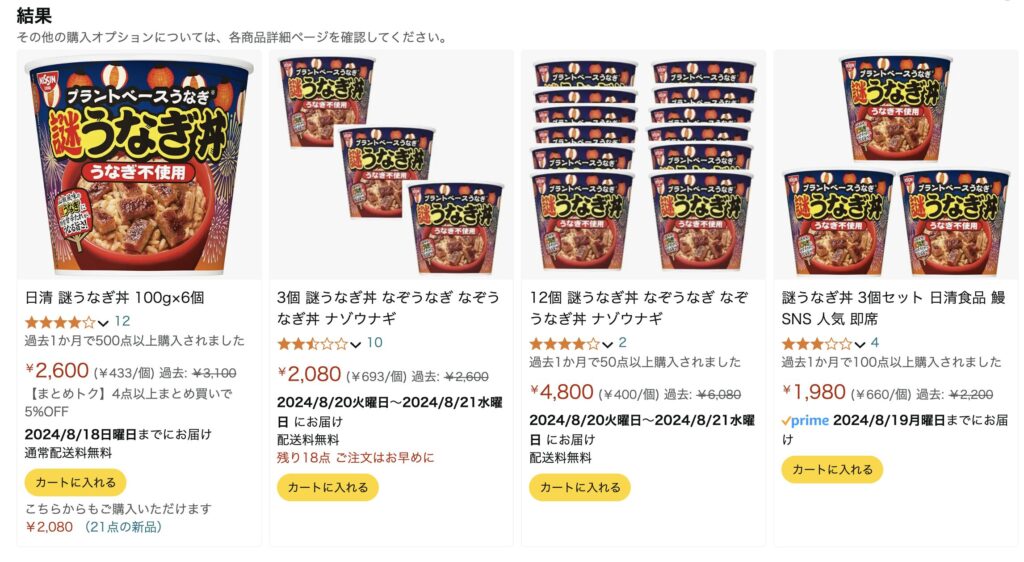Open the twelve-cup stacked product image
Viewport: 1024px width, 562px height.
tap(643, 165)
